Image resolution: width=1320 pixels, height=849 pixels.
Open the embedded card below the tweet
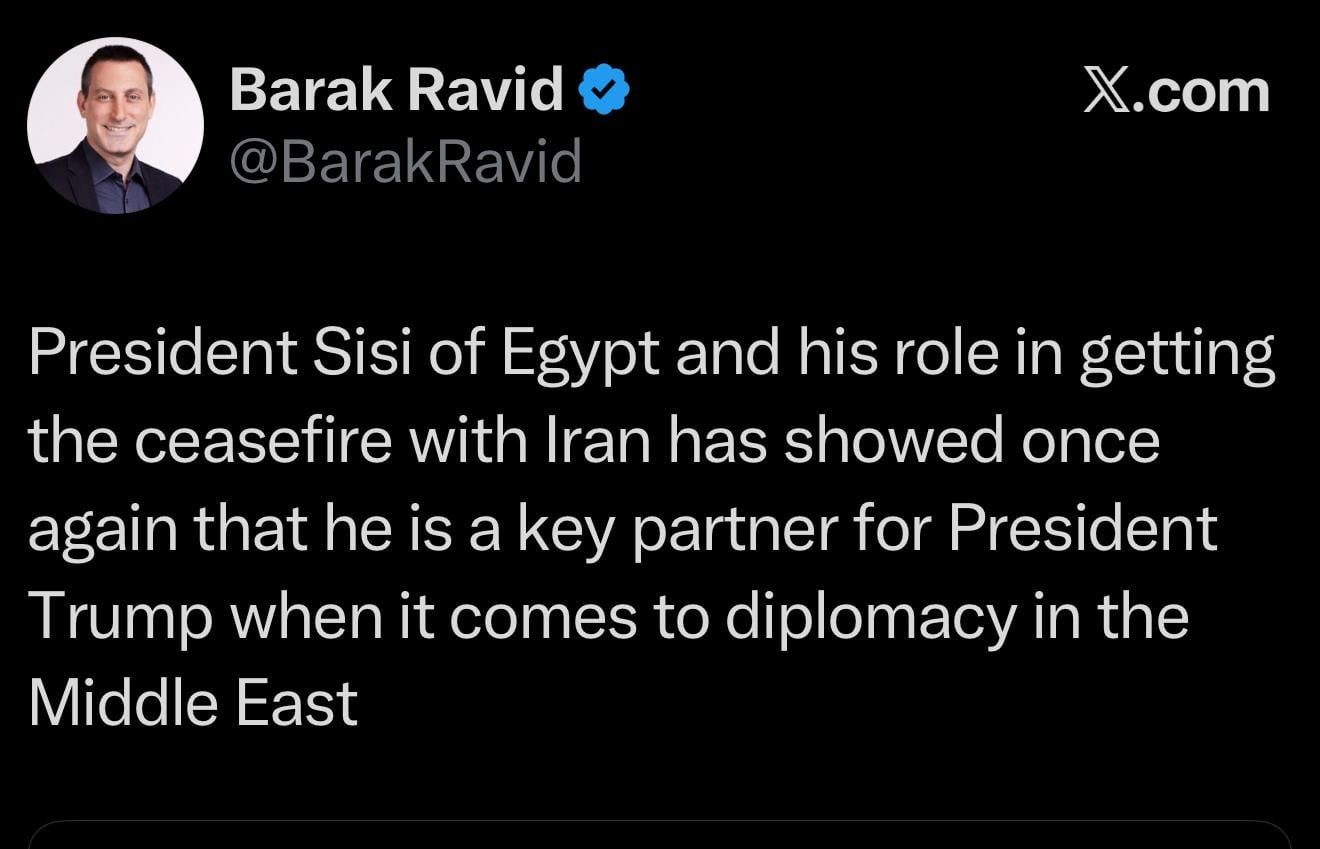pos(660,835)
